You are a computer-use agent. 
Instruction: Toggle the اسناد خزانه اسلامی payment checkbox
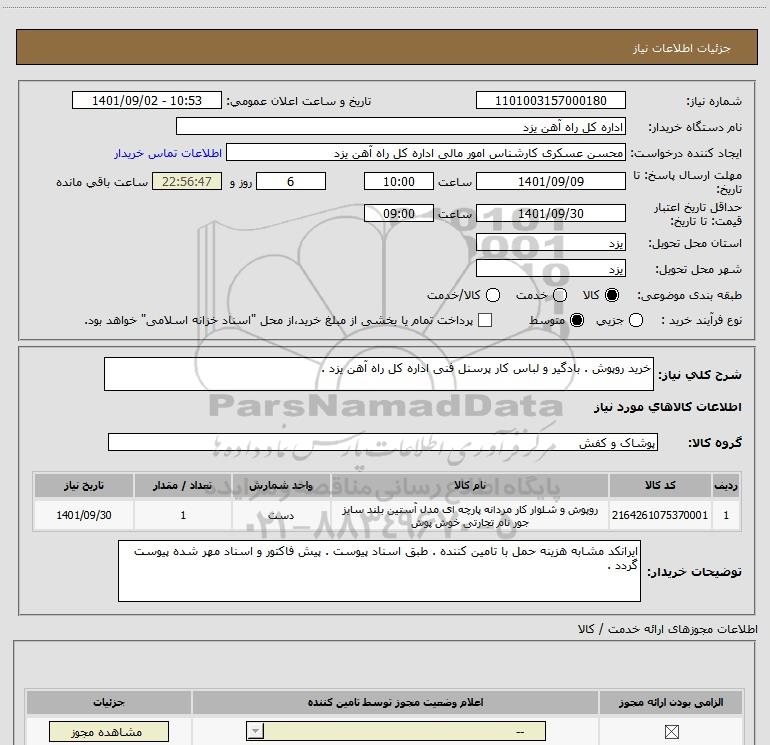[x=485, y=320]
